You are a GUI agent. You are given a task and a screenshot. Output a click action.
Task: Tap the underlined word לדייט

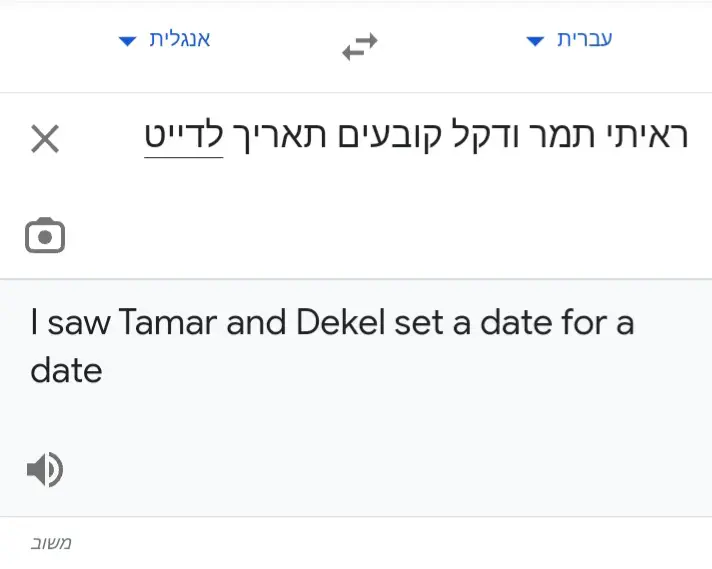point(183,135)
